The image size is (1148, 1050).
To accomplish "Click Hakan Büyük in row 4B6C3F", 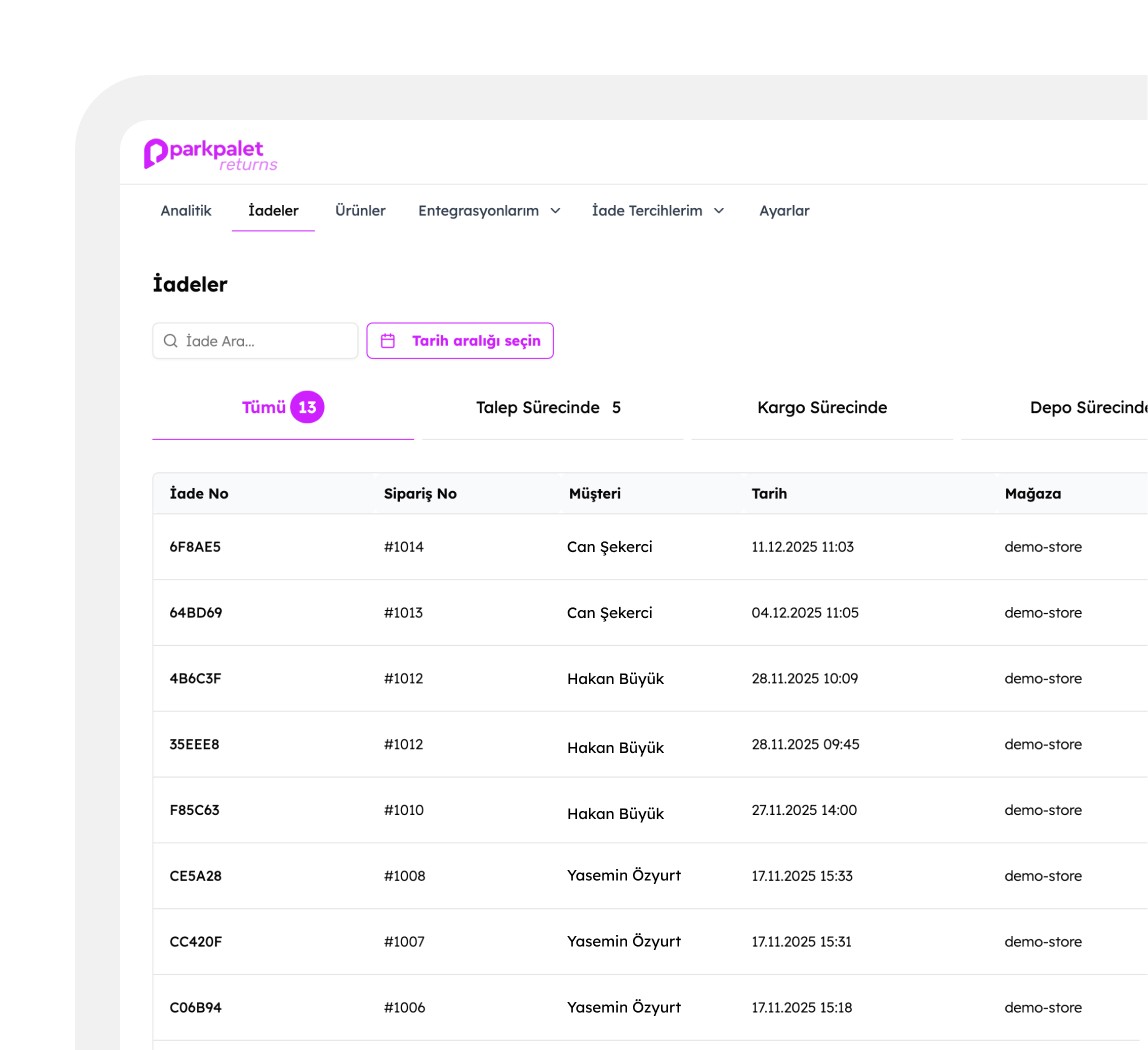I will tap(615, 679).
